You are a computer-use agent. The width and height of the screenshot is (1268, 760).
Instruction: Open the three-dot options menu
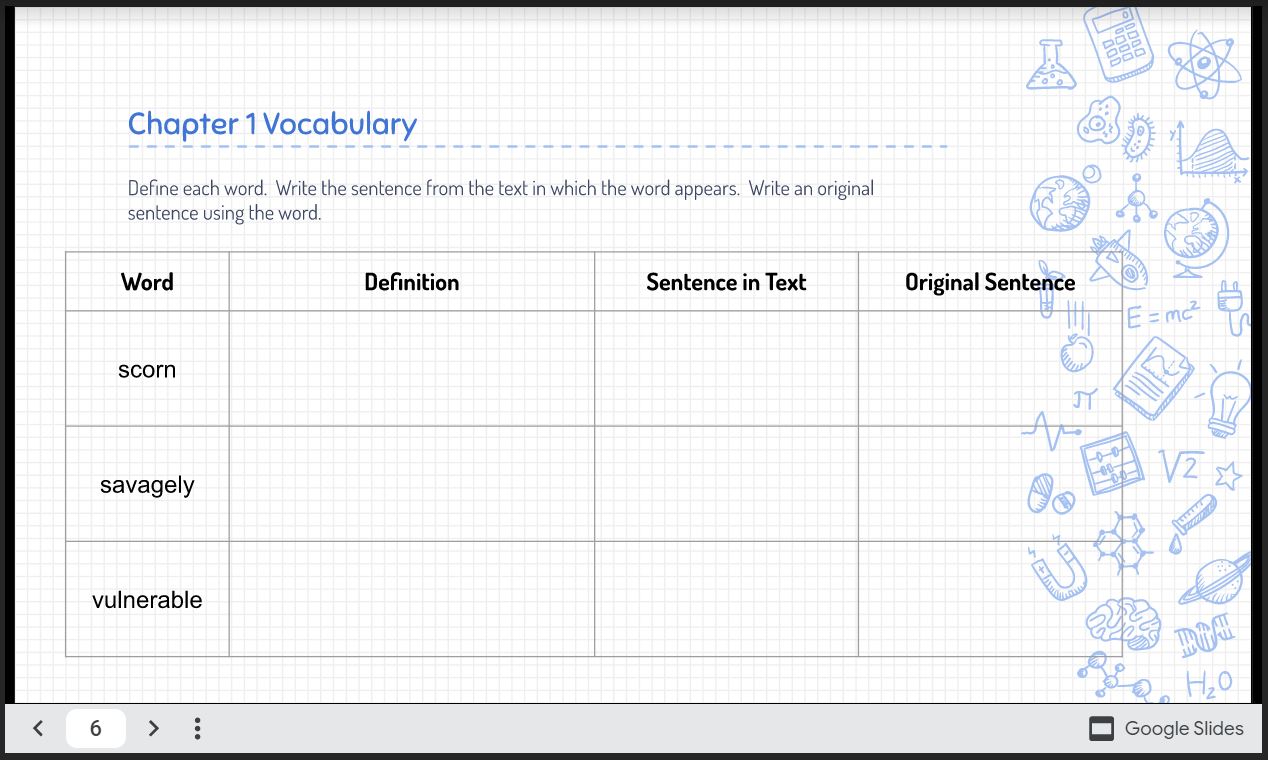click(x=197, y=728)
